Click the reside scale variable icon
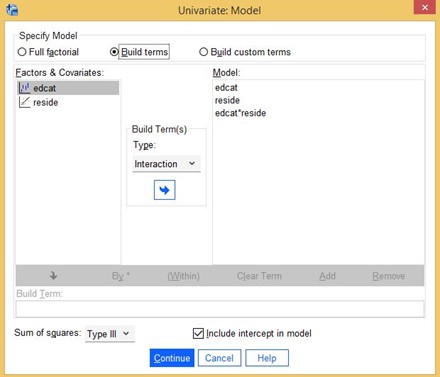 [24, 102]
